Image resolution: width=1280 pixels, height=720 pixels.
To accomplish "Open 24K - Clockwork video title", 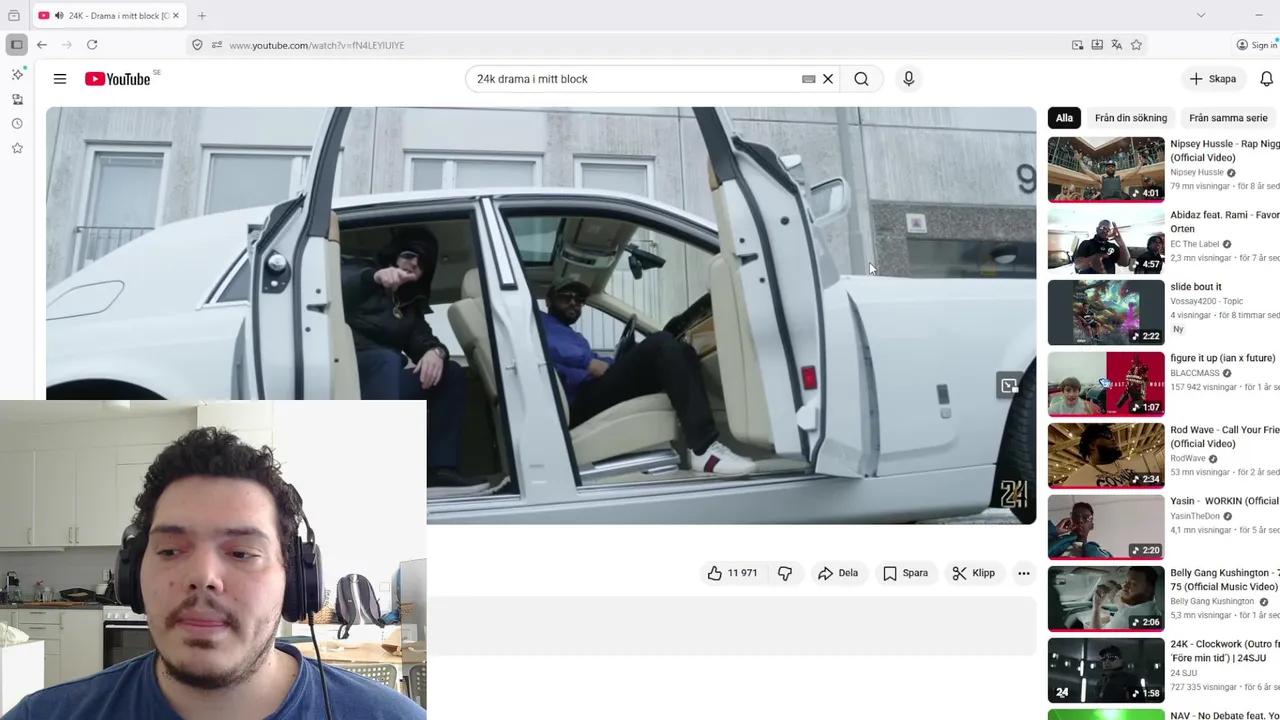I will click(1225, 651).
